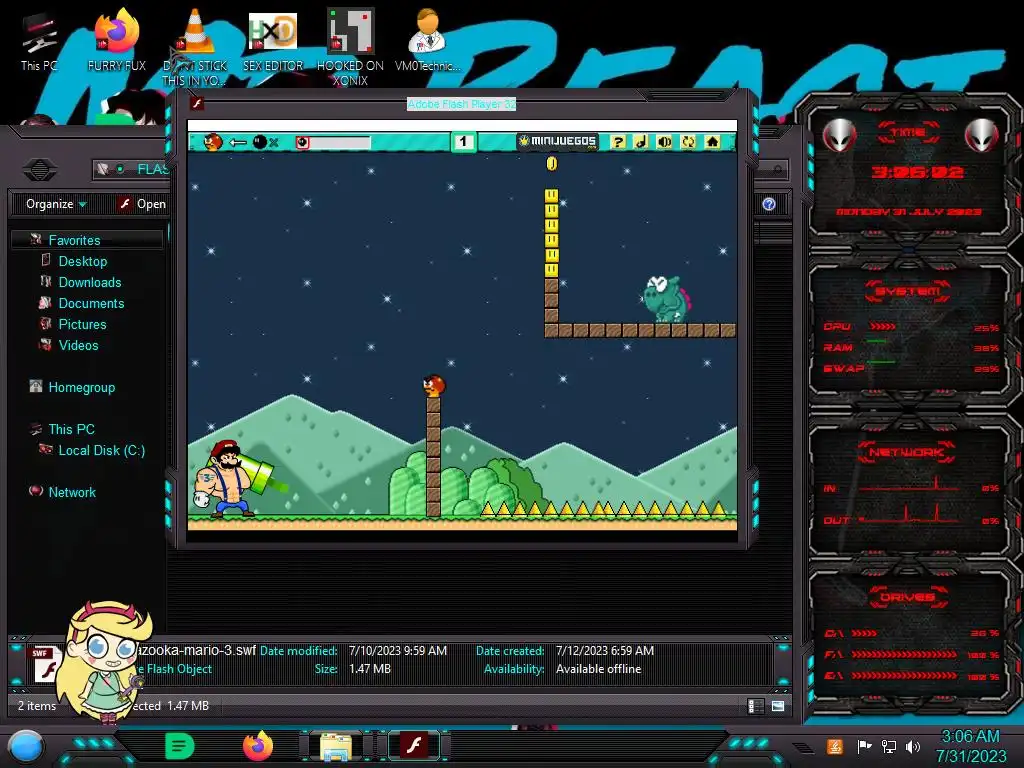
Task: Select Documents in Favorites list
Action: pyautogui.click(x=91, y=303)
